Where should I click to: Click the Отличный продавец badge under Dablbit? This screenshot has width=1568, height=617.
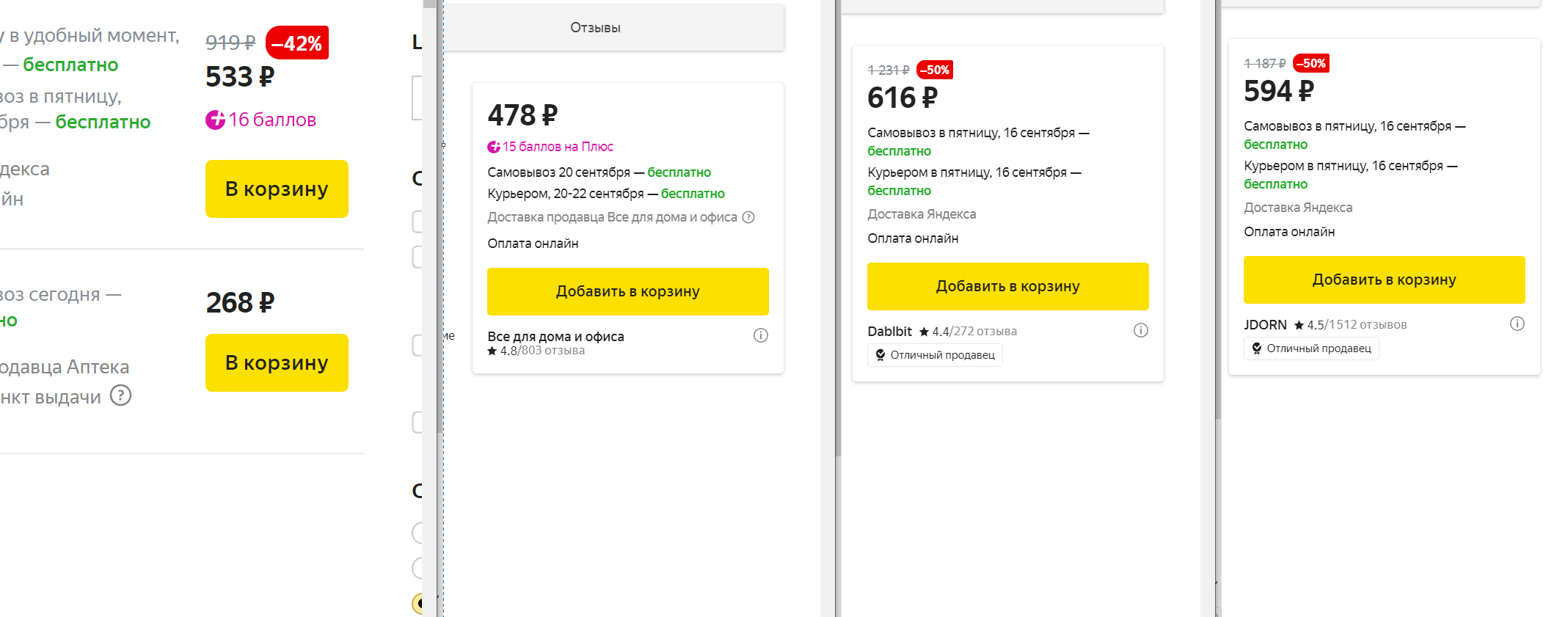coord(934,355)
